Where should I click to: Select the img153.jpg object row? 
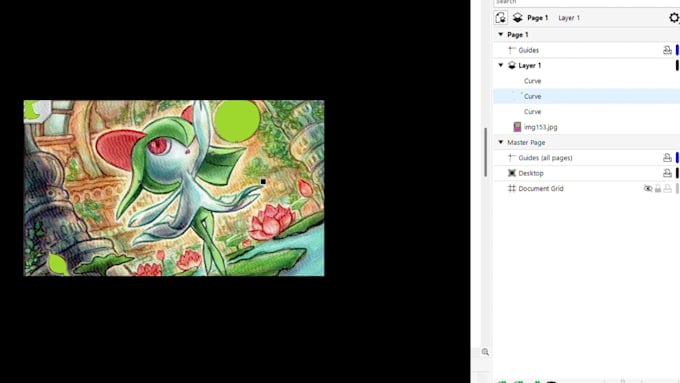(586, 127)
